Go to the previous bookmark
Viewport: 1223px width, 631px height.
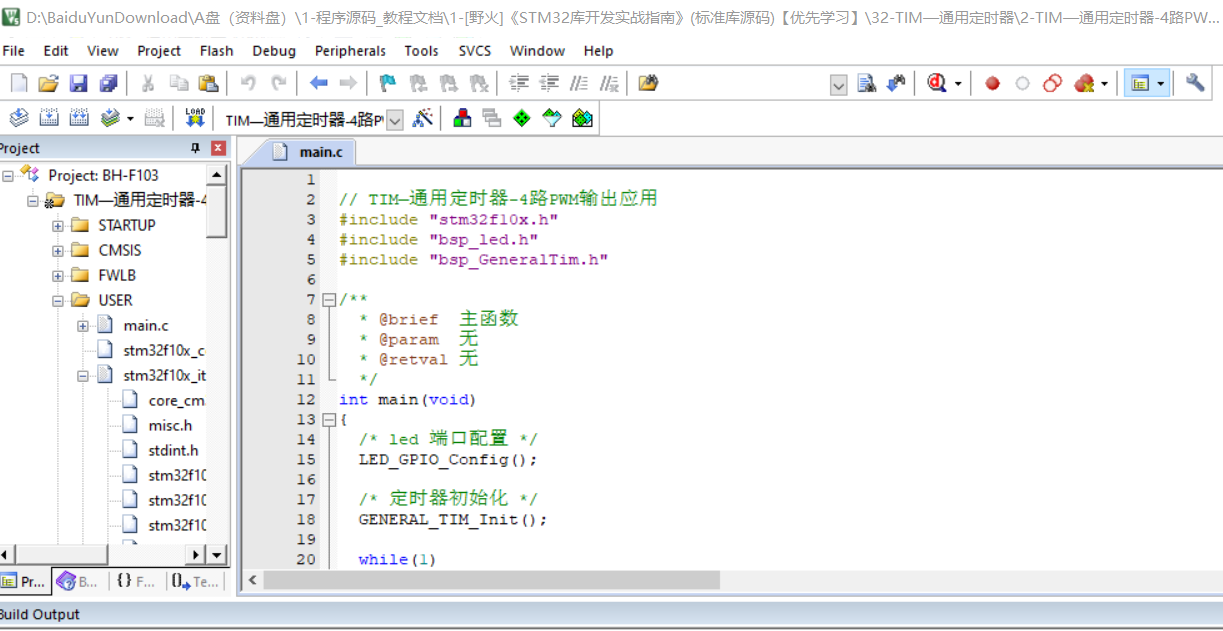point(418,84)
